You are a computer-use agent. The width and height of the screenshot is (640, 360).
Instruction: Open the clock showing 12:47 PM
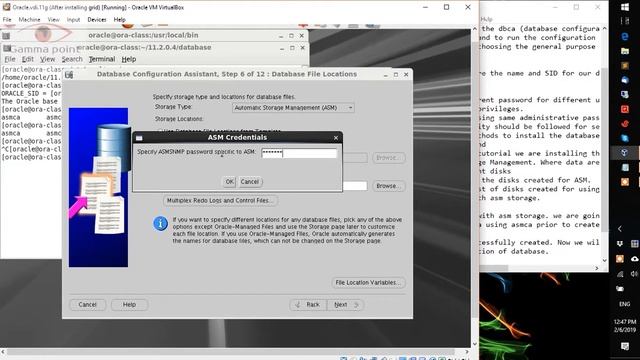(624, 326)
